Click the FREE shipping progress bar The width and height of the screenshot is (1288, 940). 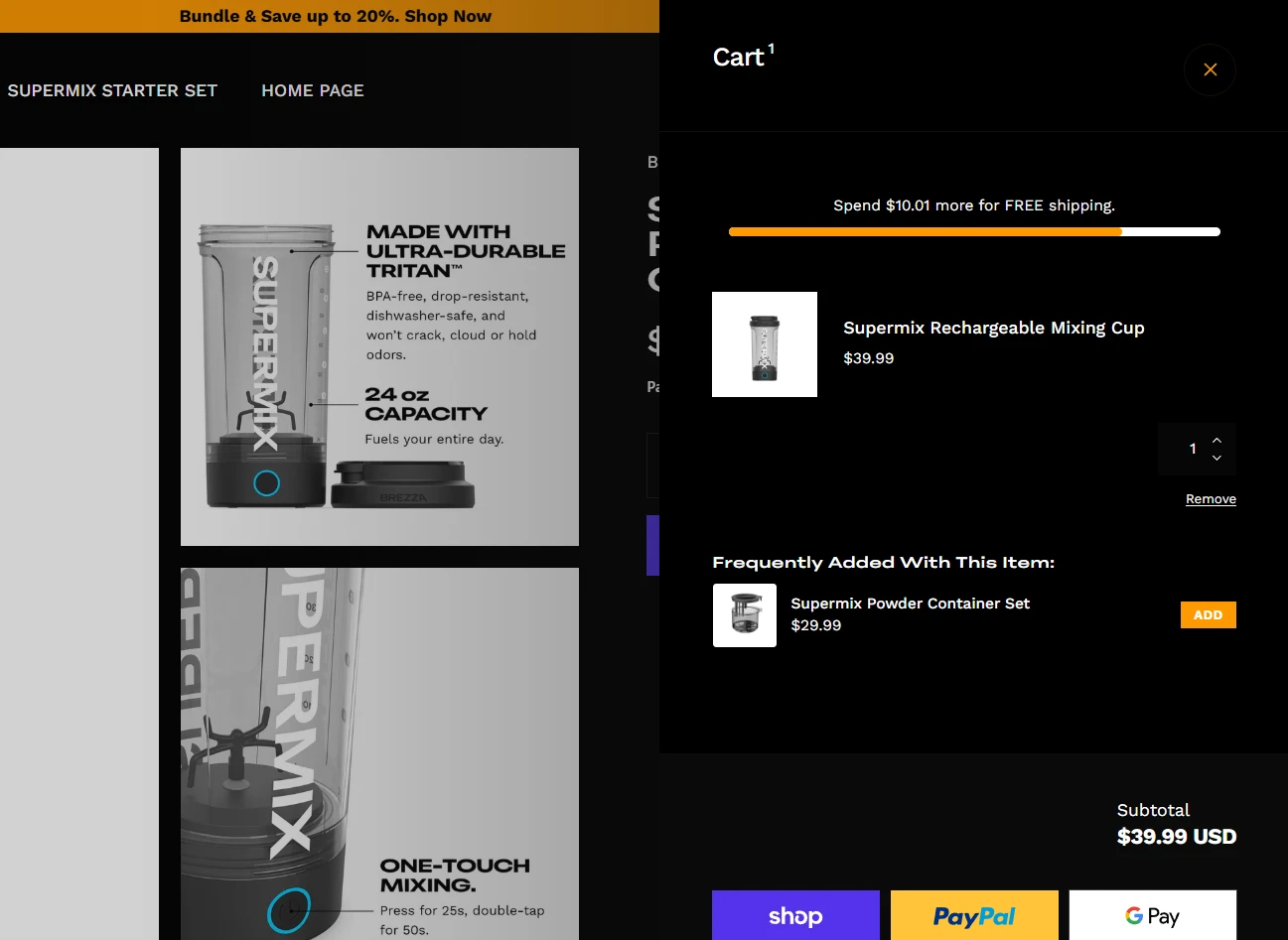pyautogui.click(x=973, y=231)
